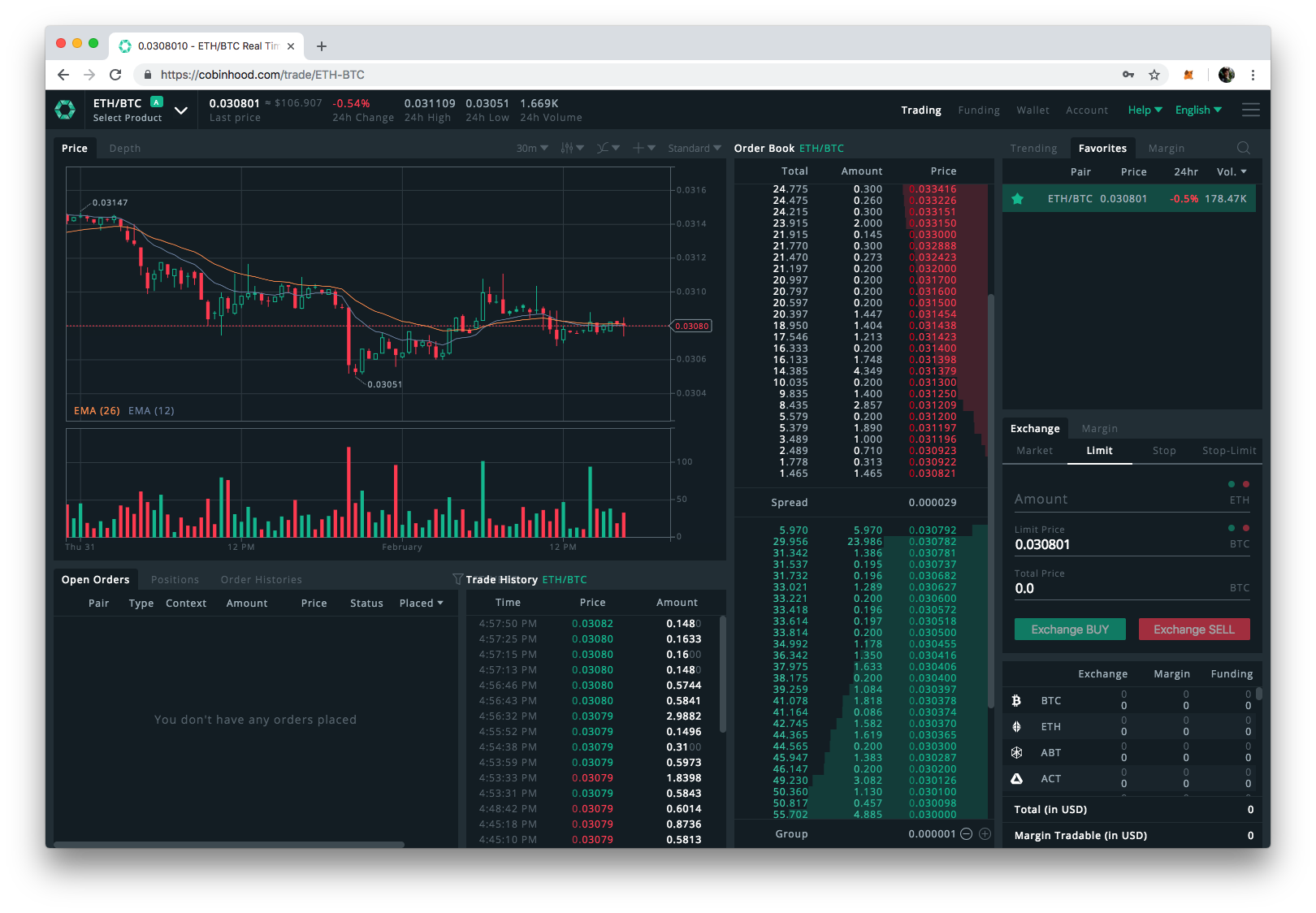
Task: Open the chart style candles dropdown
Action: pyautogui.click(x=572, y=148)
